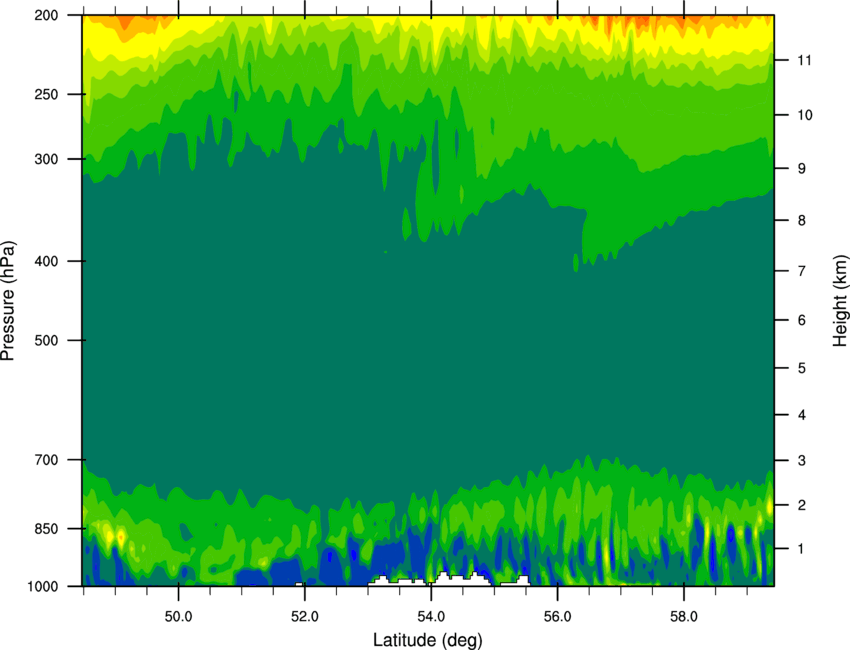850x650 pixels.
Task: Click the 4 km height label
Action: 802,415
